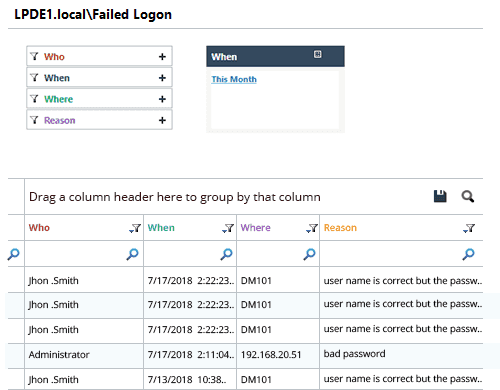Click the When column search input field
This screenshot has height=390, width=500.
183,254
